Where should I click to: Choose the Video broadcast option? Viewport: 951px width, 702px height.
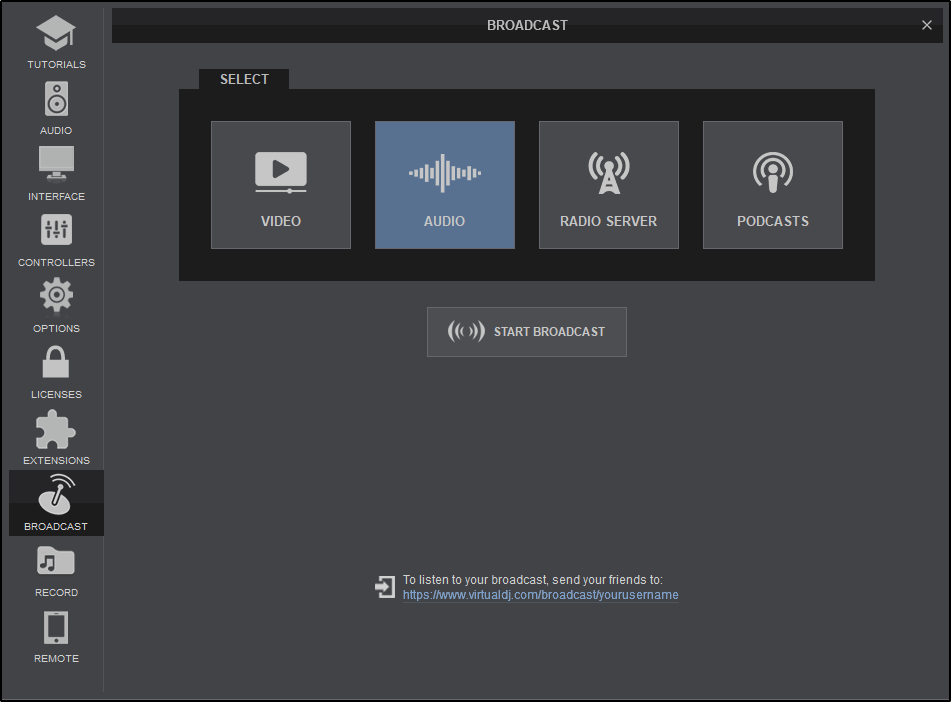(281, 185)
